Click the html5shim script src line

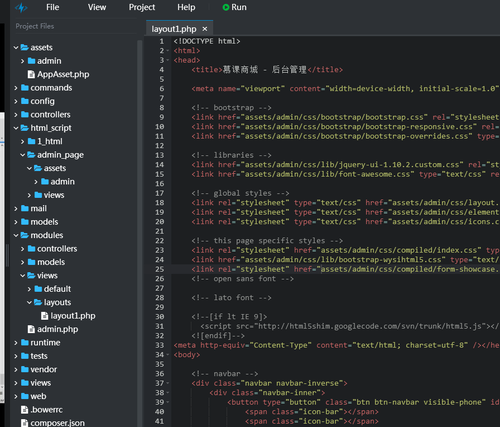click(350, 326)
